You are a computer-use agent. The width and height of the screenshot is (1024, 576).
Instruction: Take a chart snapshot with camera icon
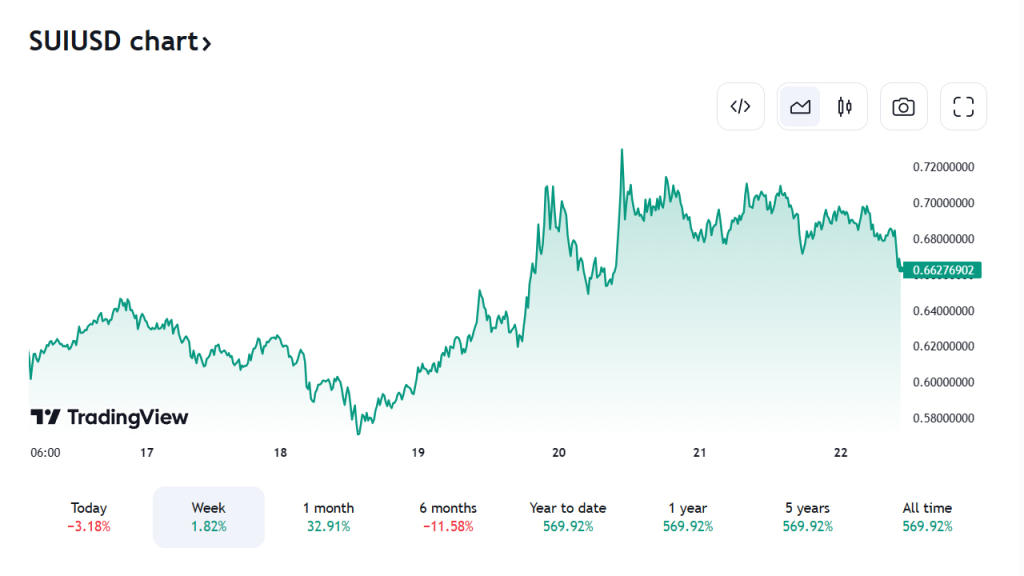pyautogui.click(x=903, y=107)
